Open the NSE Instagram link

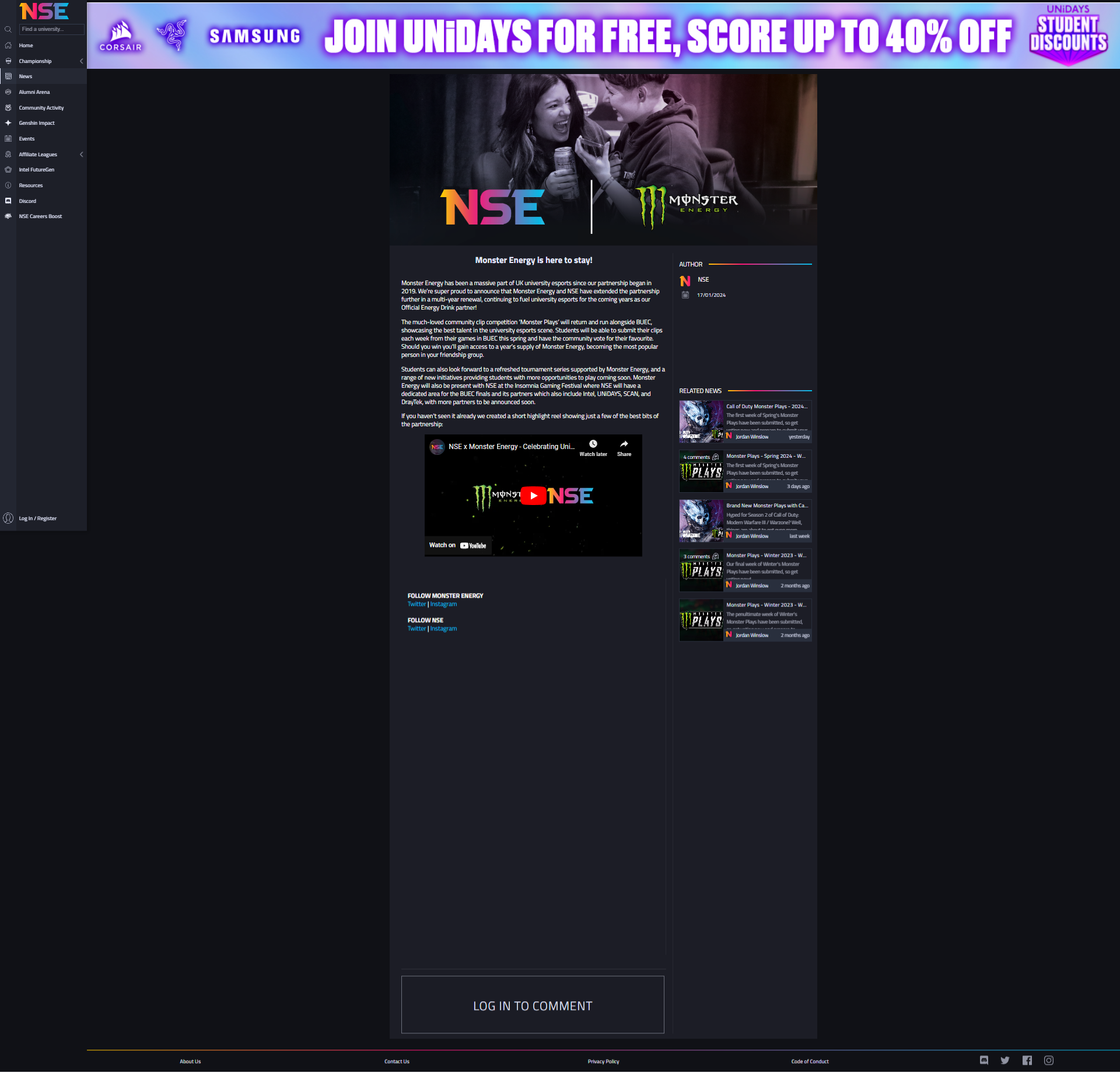443,629
